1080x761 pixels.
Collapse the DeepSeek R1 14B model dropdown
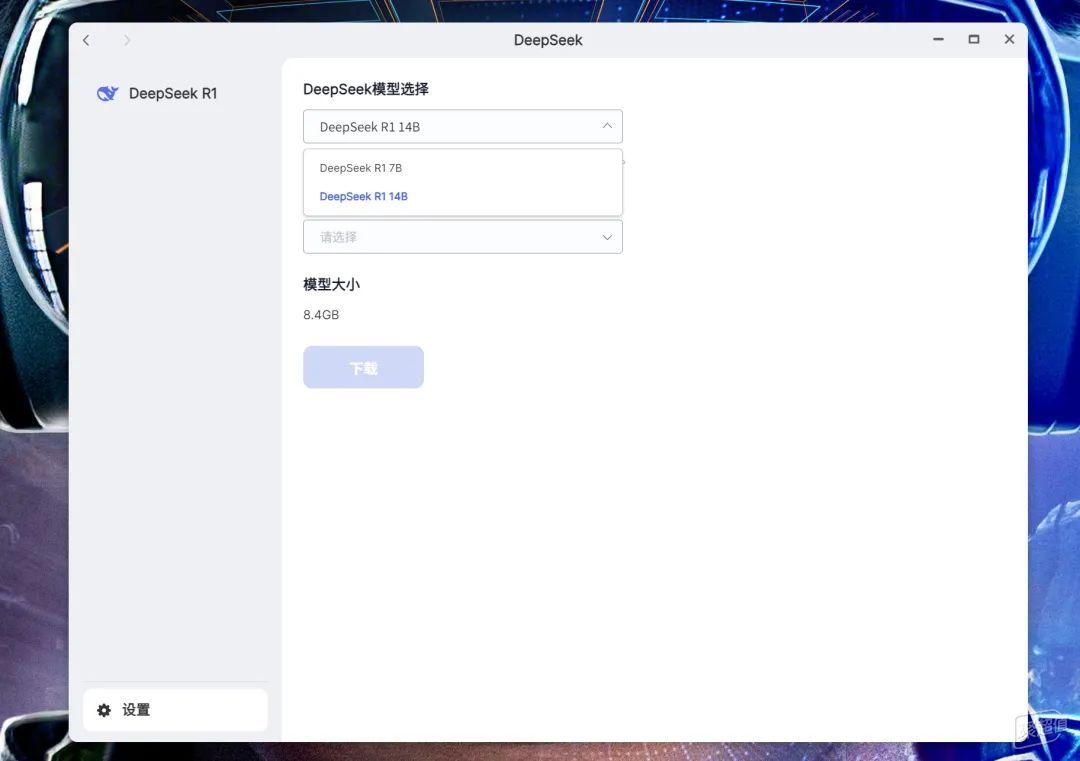463,127
